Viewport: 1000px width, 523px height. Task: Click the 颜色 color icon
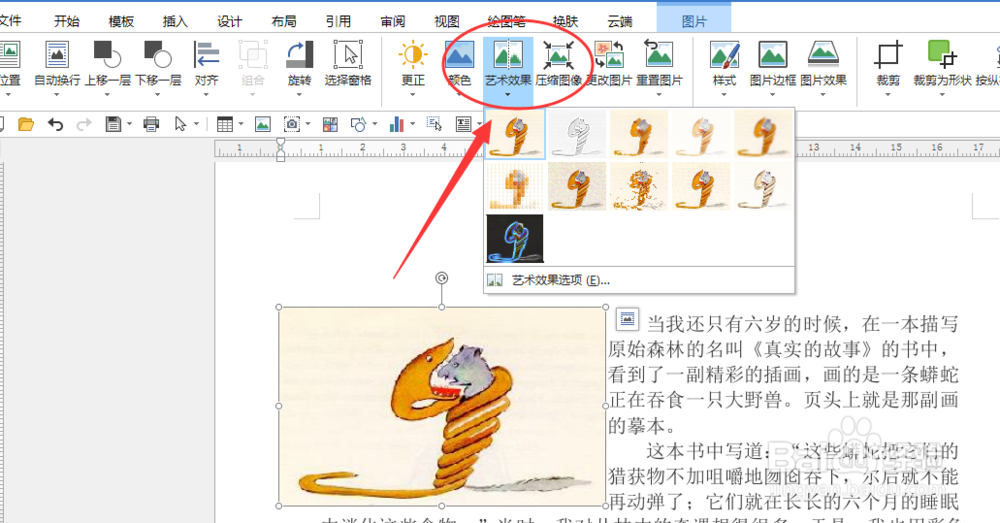[459, 55]
